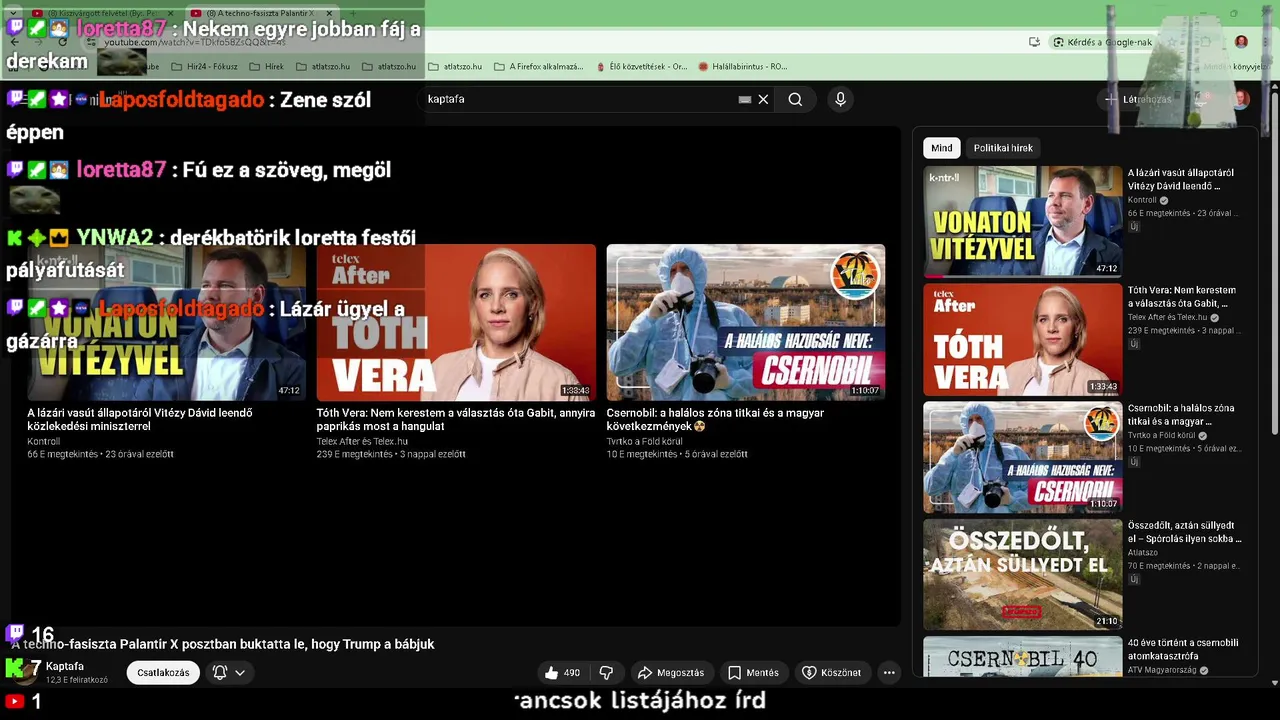Open sidebar thumbnail Csernobil 40
Screen dimensions: 1280x720
point(1022,656)
